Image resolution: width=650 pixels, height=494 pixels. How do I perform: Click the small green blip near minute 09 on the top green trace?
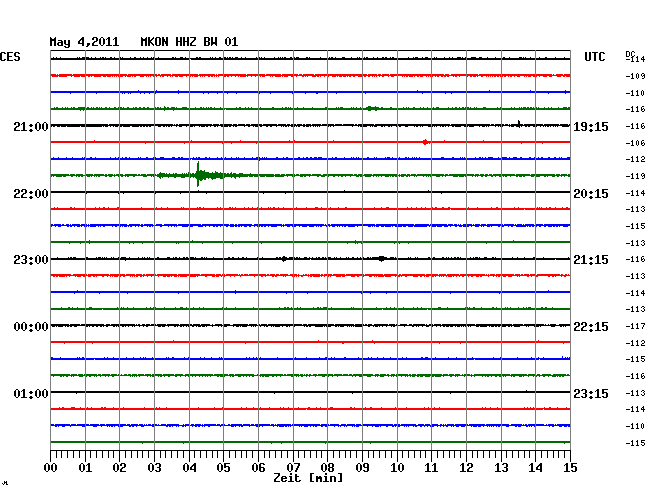pos(371,109)
